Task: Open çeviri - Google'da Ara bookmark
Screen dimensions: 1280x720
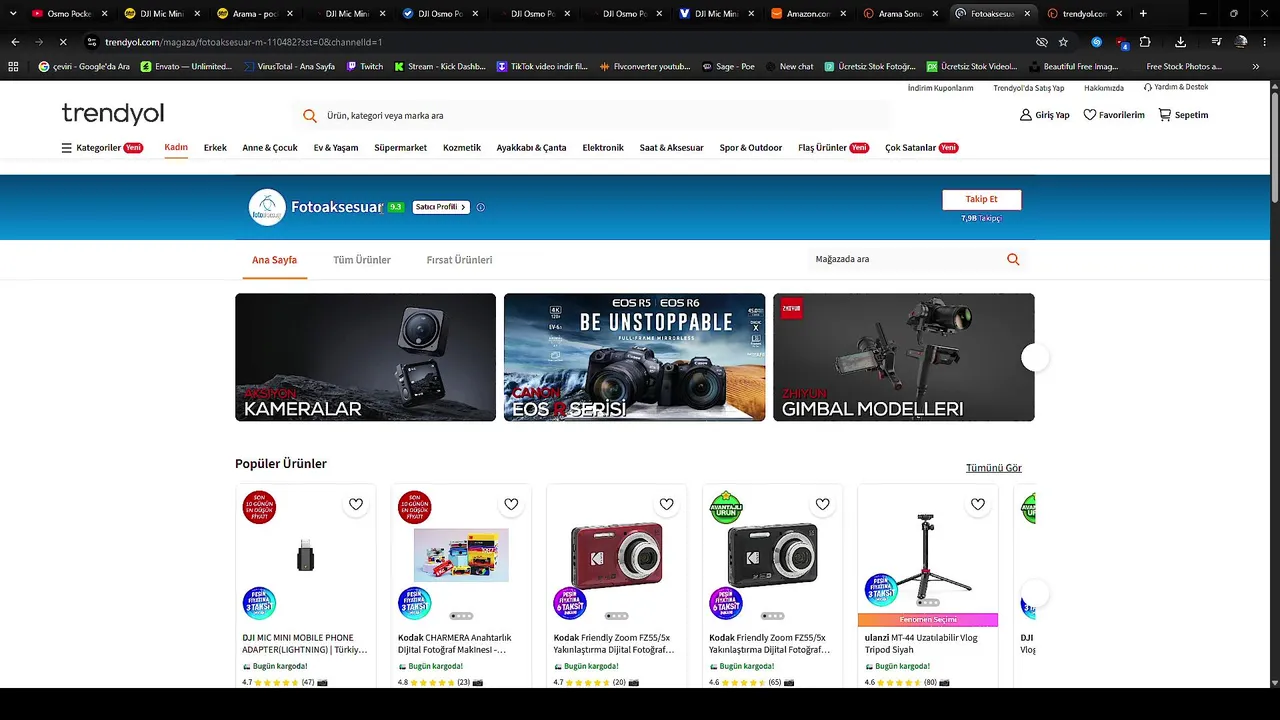Action: point(84,66)
